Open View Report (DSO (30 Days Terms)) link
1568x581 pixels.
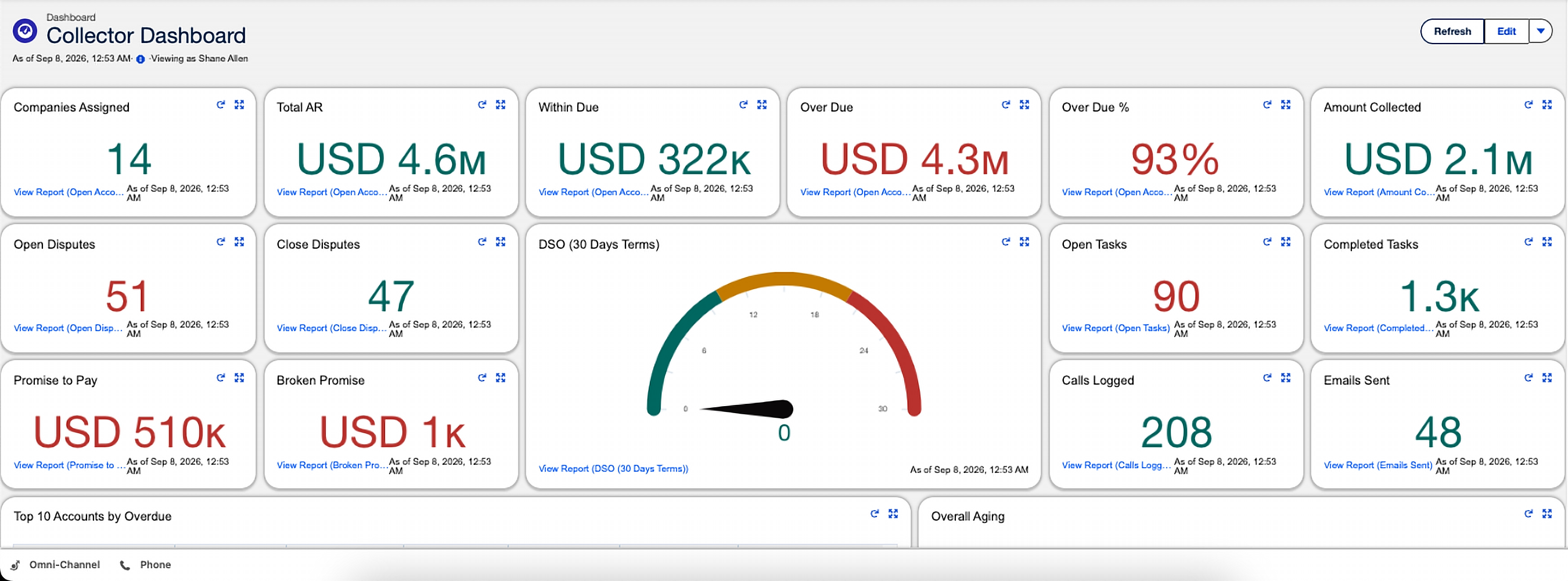click(613, 468)
